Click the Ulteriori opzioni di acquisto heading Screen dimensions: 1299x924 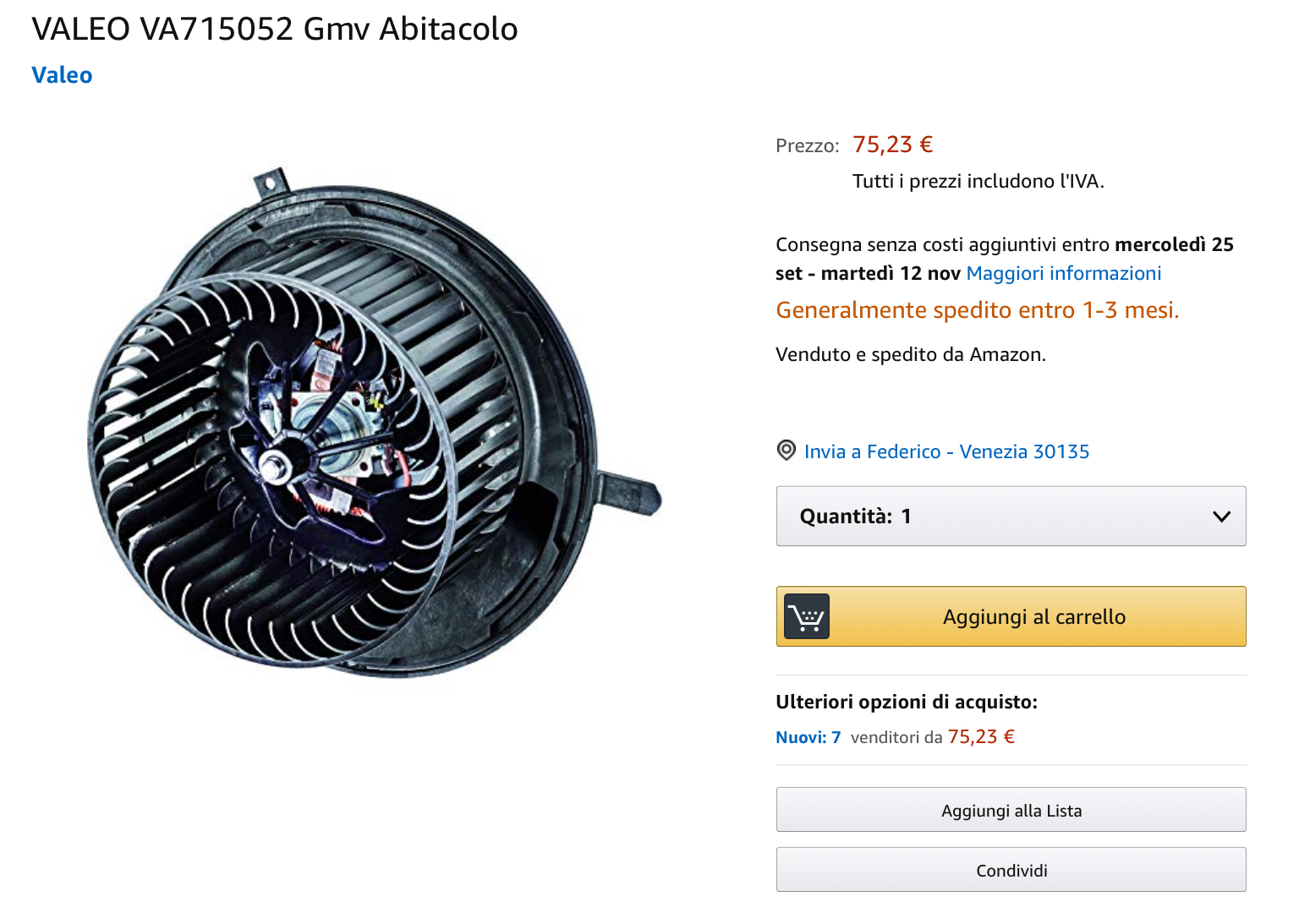coord(907,702)
